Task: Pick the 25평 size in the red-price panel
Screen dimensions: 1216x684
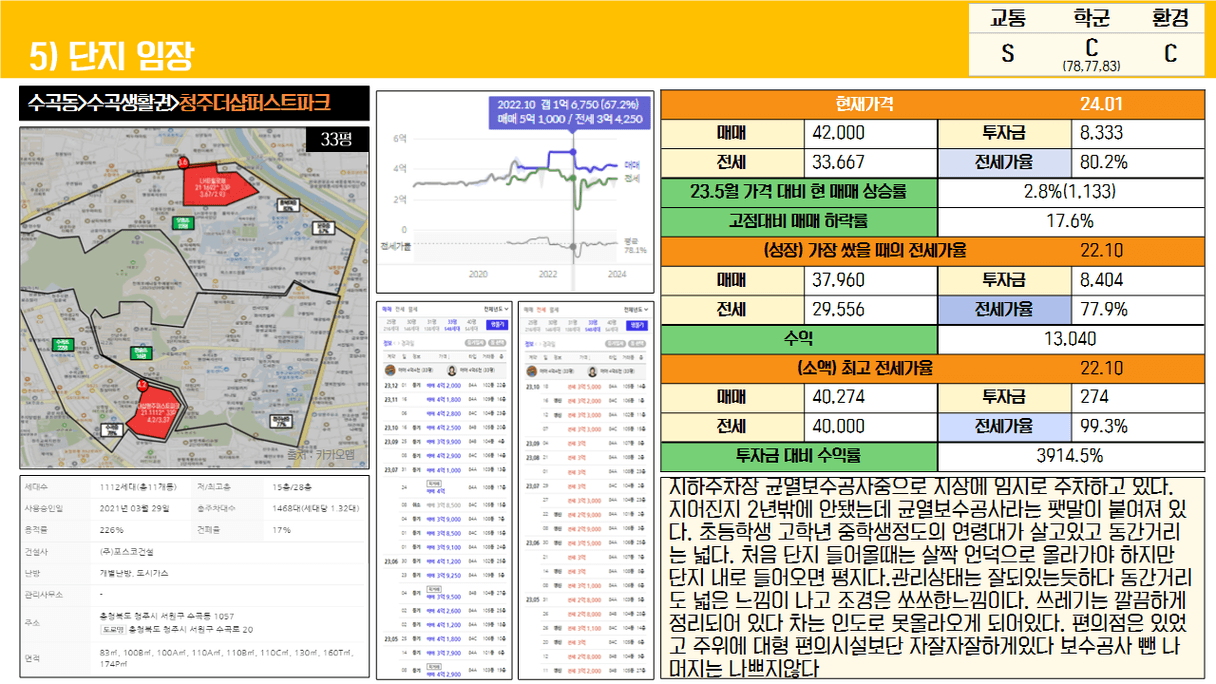Action: (534, 324)
